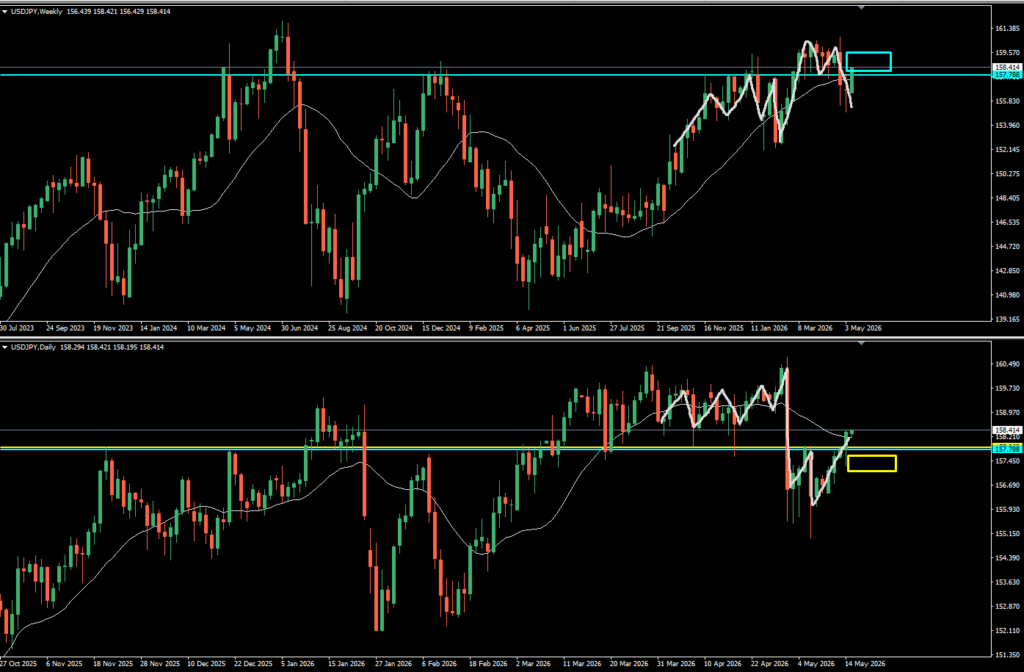The height and width of the screenshot is (672, 1024).
Task: Click 157.450 on the Daily price scale
Action: coord(1008,461)
